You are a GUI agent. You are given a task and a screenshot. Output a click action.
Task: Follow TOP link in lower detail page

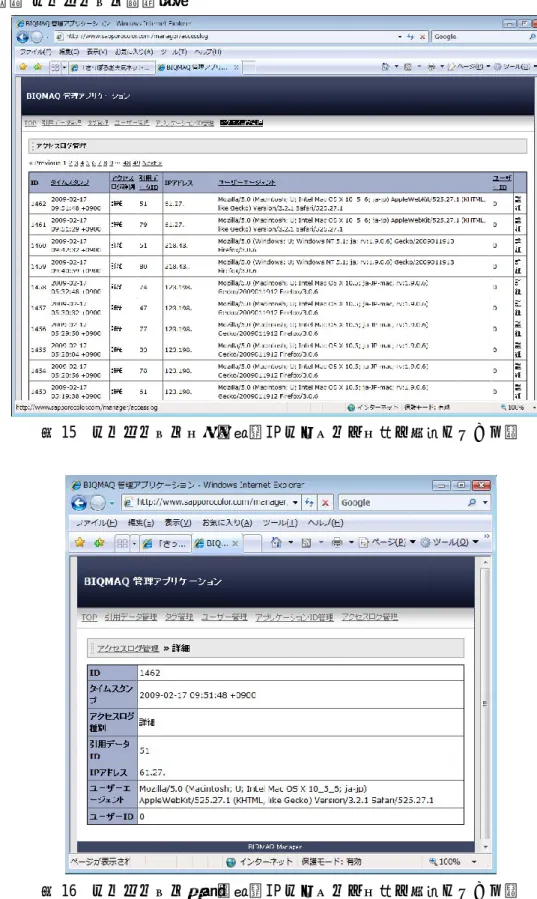click(x=89, y=617)
